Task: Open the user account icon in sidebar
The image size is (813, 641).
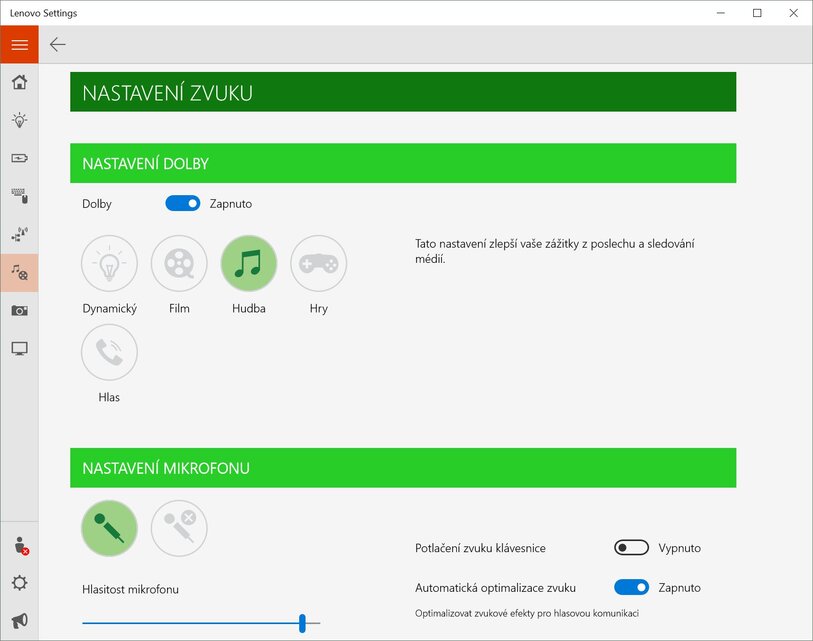Action: pos(19,545)
